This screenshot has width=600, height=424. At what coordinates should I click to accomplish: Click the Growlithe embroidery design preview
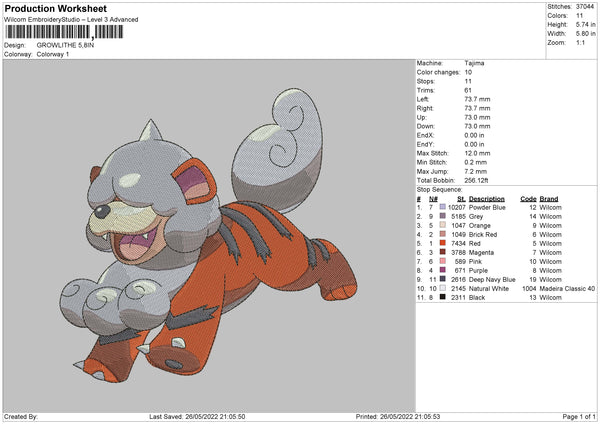(209, 235)
